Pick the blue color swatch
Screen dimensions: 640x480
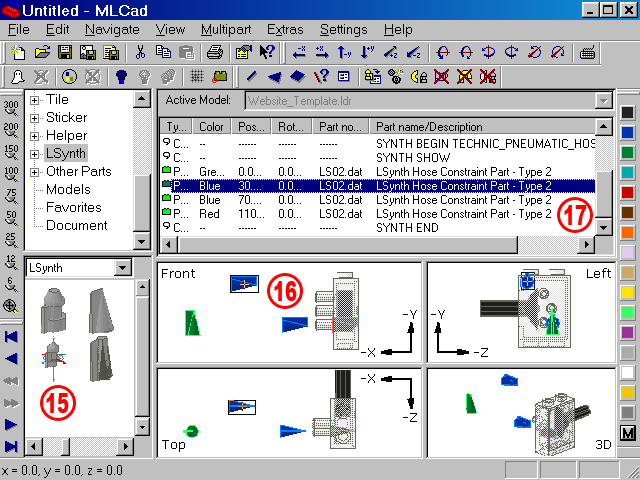pyautogui.click(x=627, y=132)
